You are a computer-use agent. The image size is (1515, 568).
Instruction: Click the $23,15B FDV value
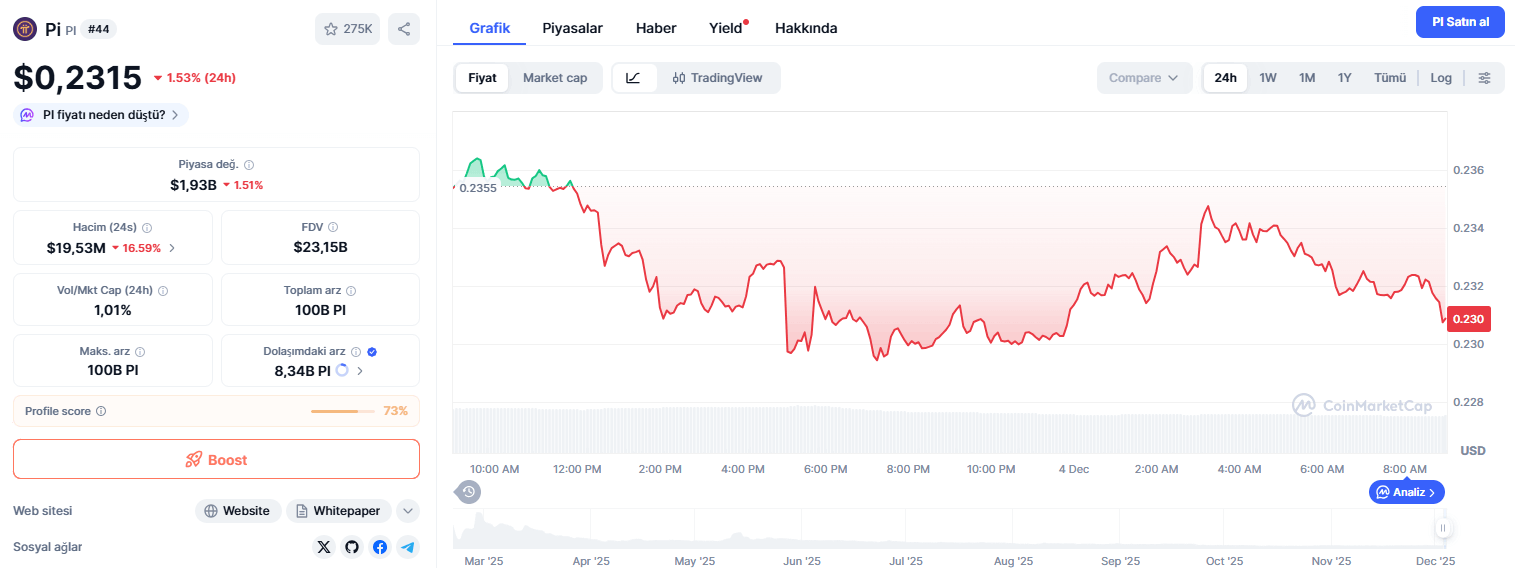[x=321, y=247]
